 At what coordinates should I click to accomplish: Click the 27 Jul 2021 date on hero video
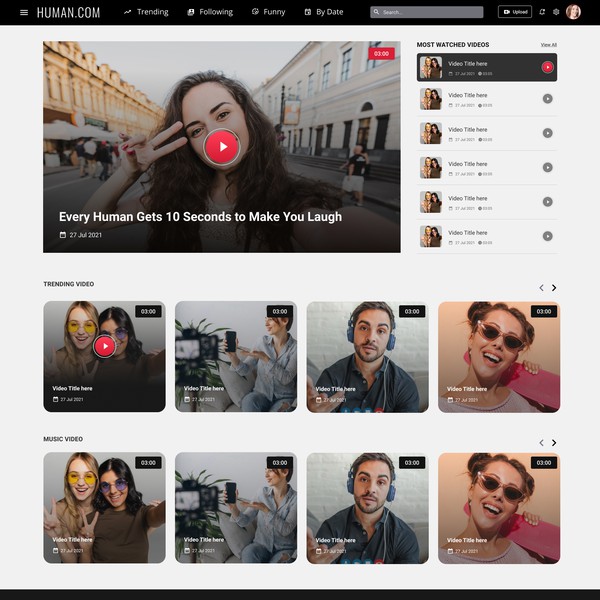point(85,235)
